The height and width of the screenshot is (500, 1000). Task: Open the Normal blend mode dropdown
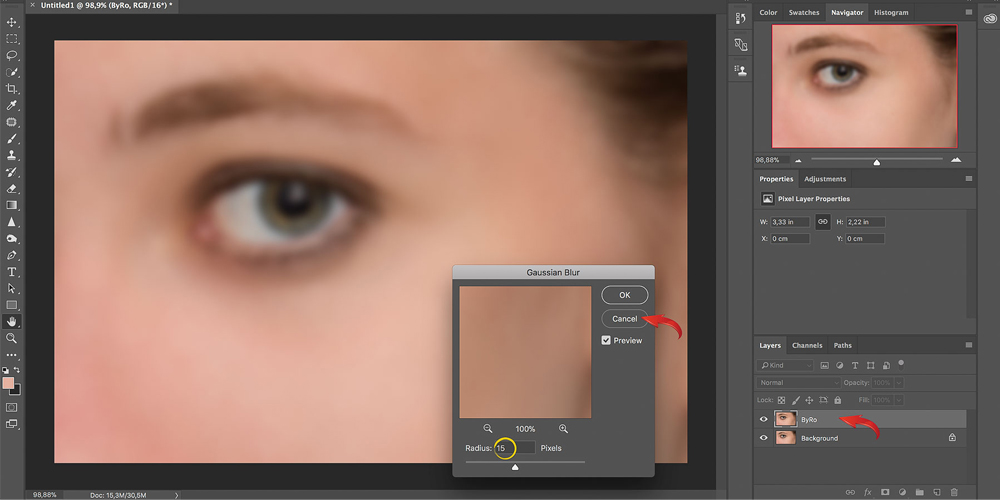coord(799,383)
